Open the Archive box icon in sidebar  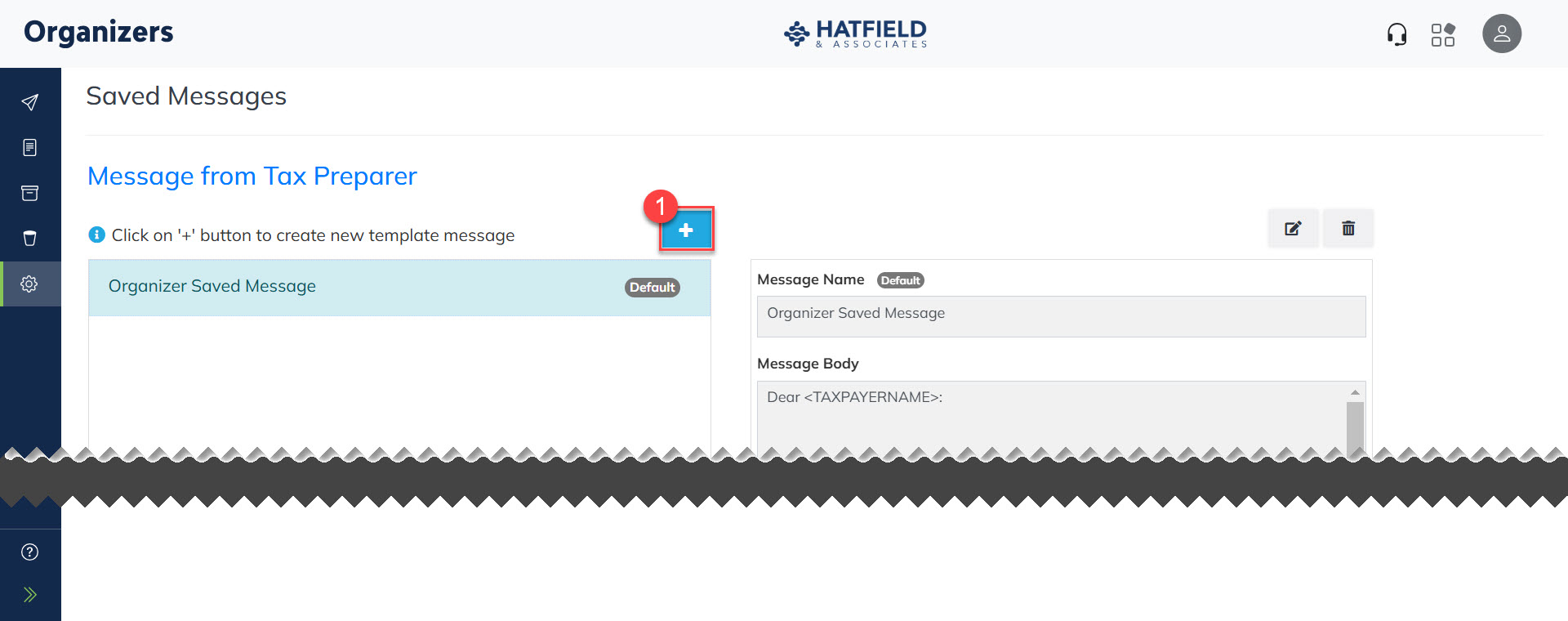point(30,193)
